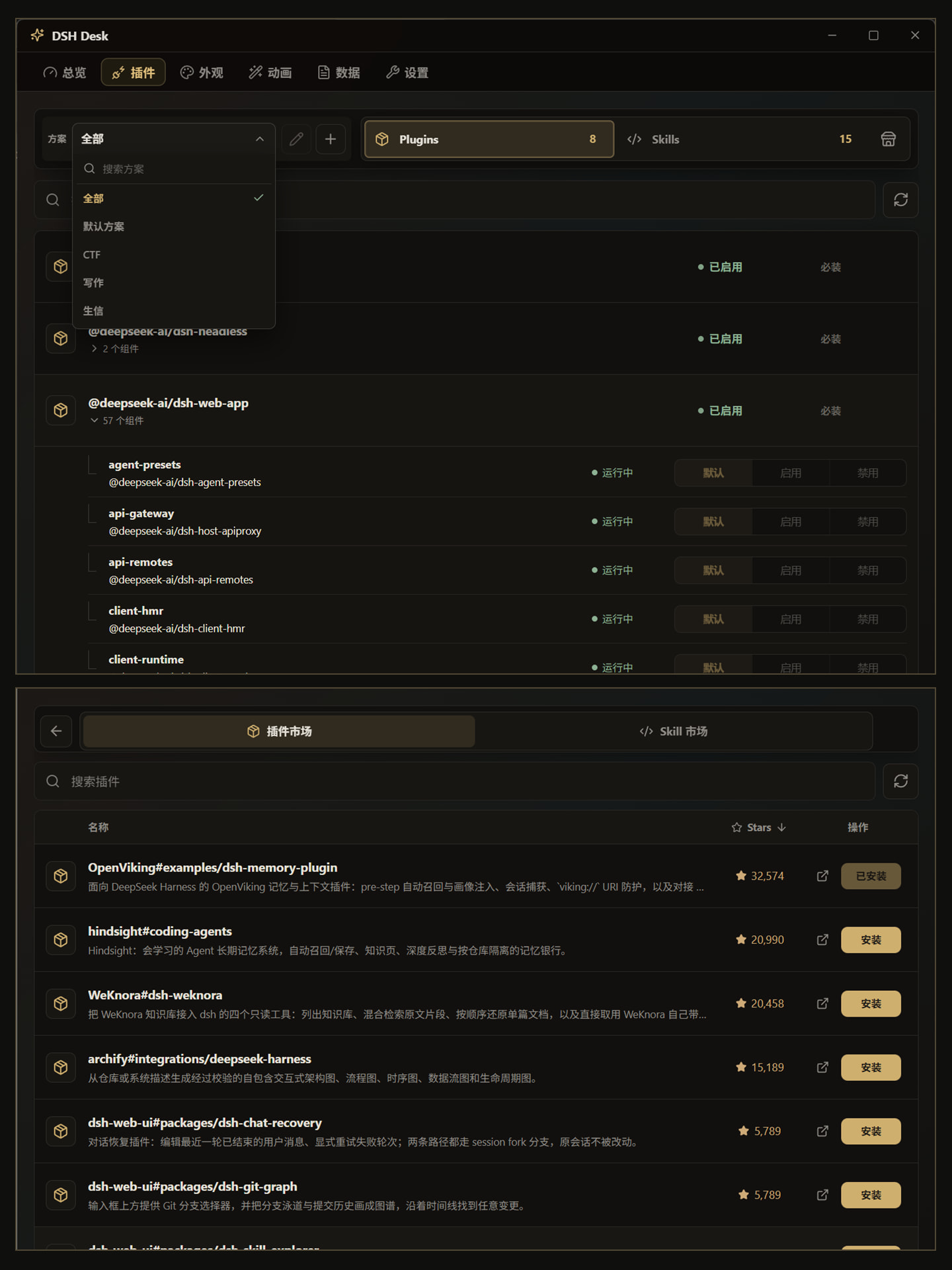Click the api-gateway component name
The width and height of the screenshot is (952, 1270).
pos(141,513)
